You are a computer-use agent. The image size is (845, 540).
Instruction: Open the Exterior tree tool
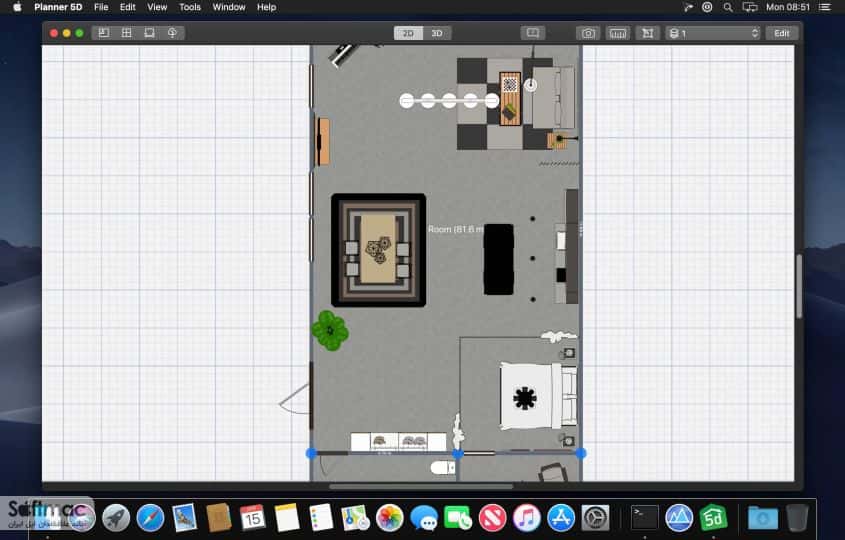pyautogui.click(x=172, y=33)
